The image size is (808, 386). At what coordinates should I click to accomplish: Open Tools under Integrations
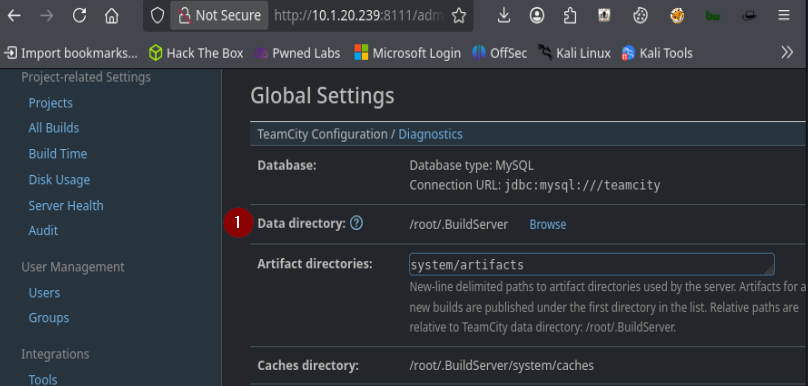[43, 379]
